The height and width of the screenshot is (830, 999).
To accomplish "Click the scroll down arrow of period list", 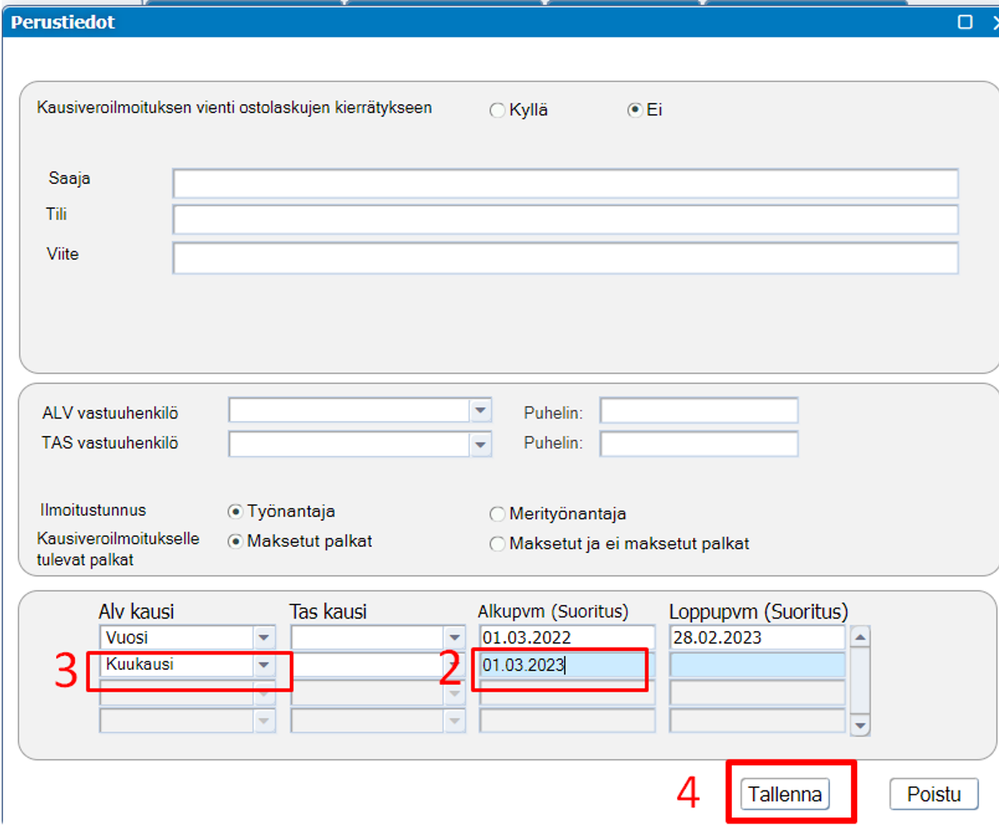I will tap(860, 725).
